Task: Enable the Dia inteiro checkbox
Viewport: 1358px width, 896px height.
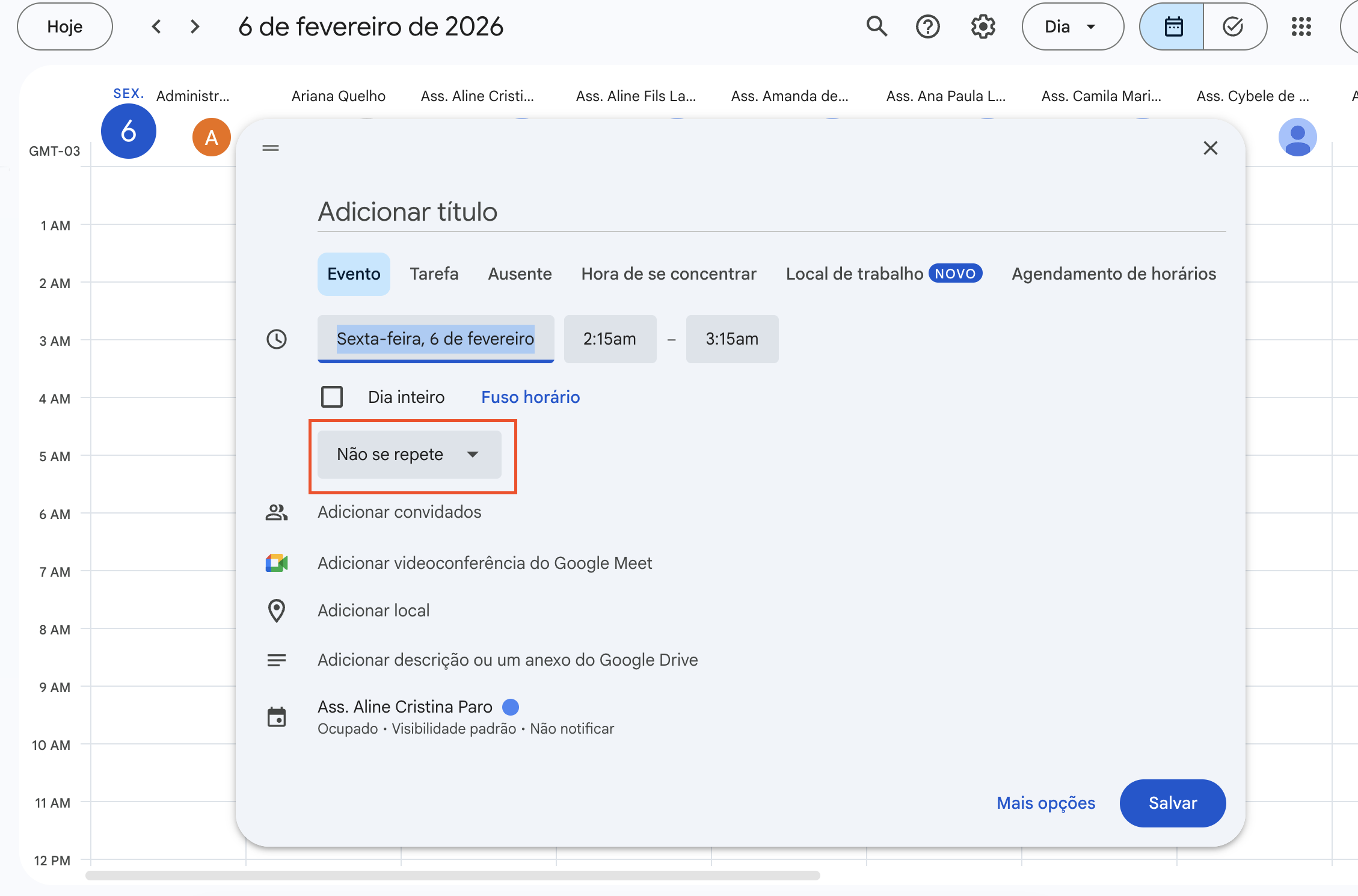Action: (332, 397)
